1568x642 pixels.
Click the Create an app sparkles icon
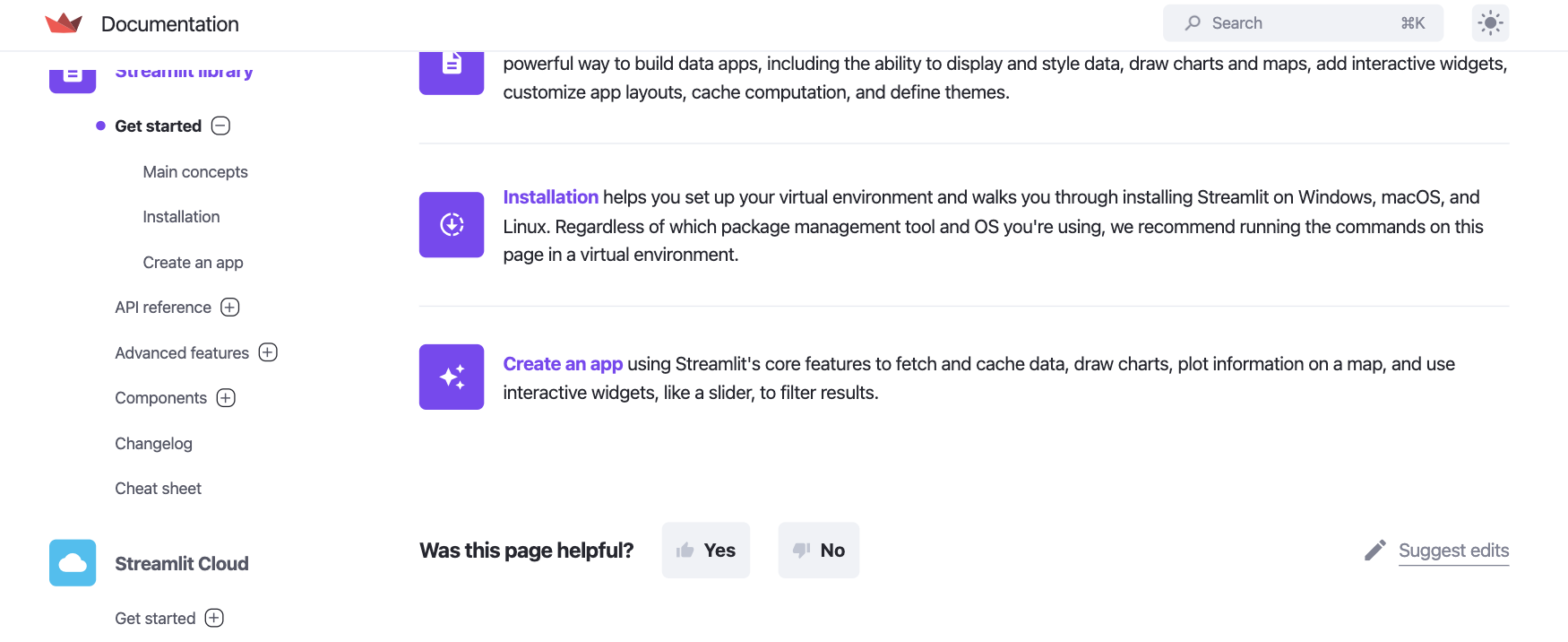tap(452, 377)
